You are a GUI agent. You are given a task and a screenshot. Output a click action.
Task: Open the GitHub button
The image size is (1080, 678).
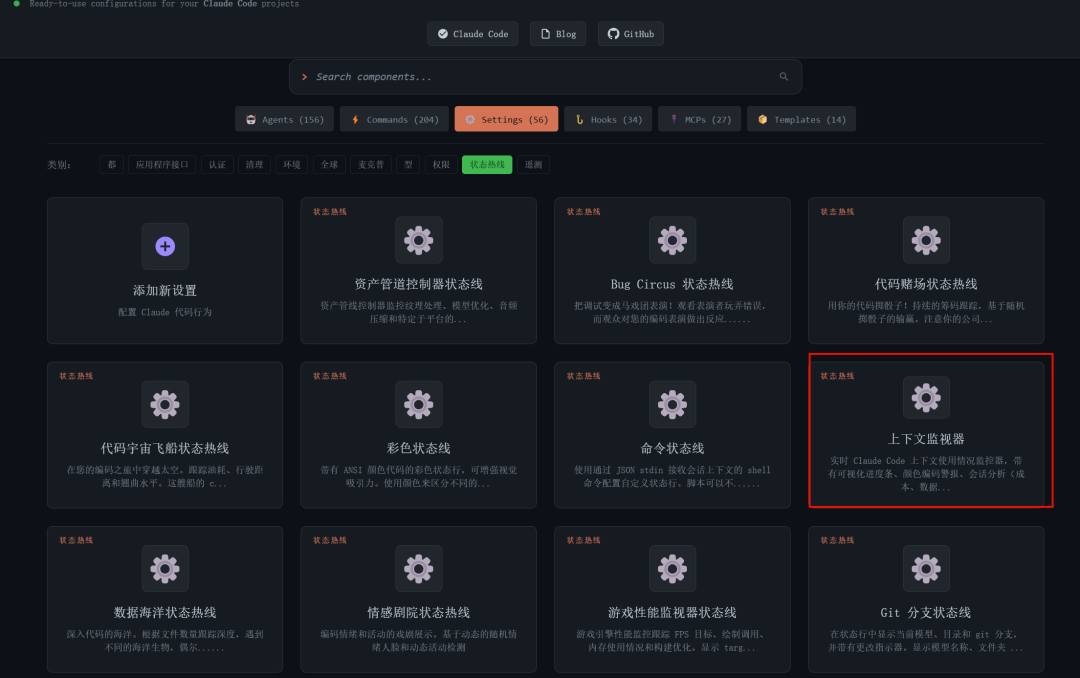click(x=631, y=34)
